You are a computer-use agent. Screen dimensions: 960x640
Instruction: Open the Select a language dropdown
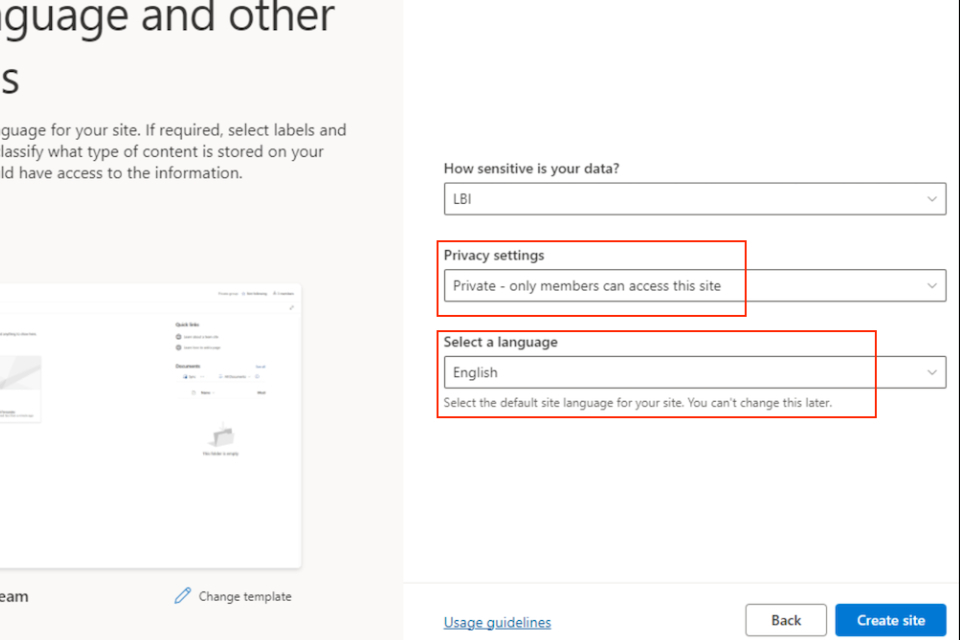pos(694,372)
